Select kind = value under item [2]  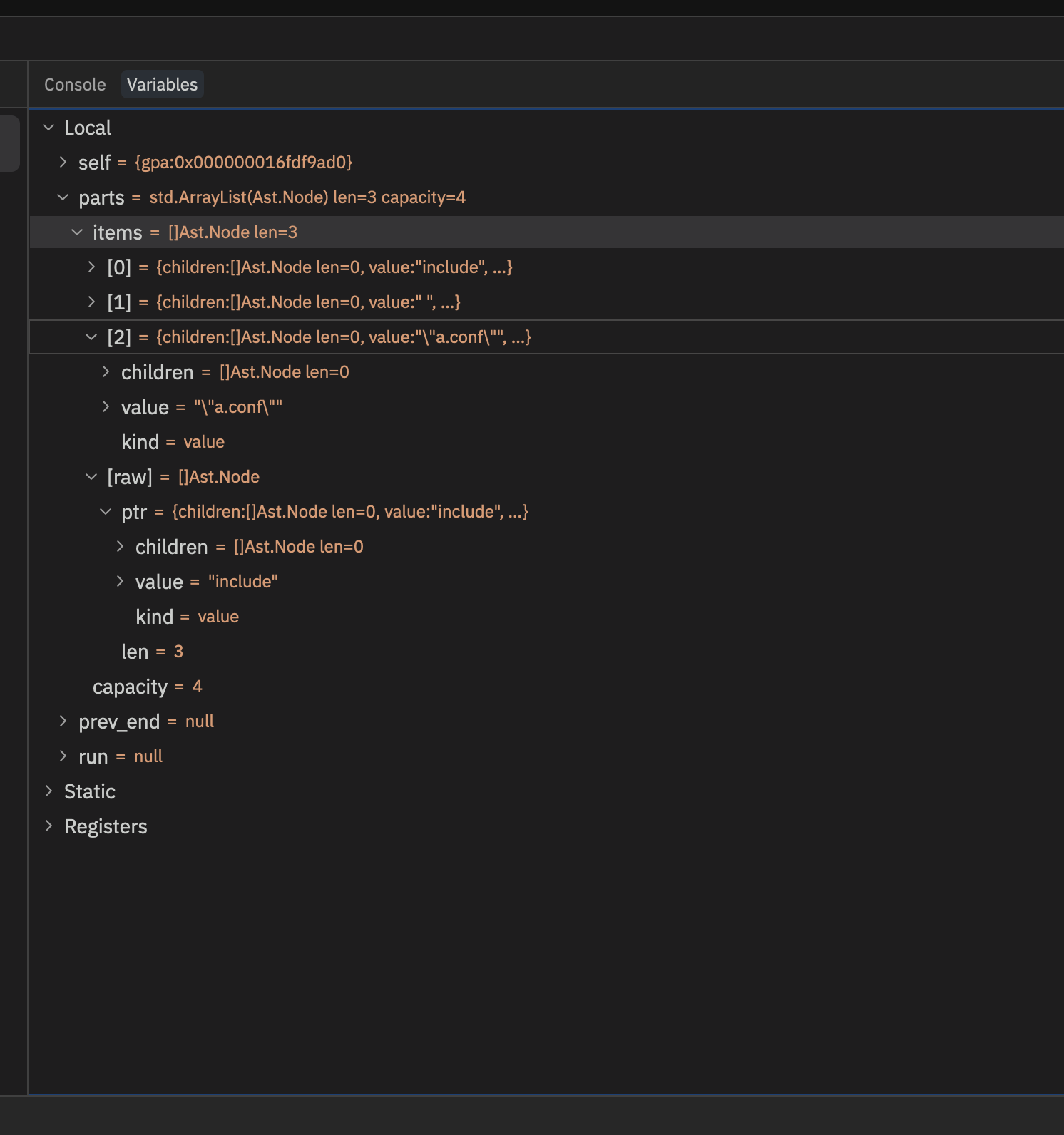coord(173,442)
